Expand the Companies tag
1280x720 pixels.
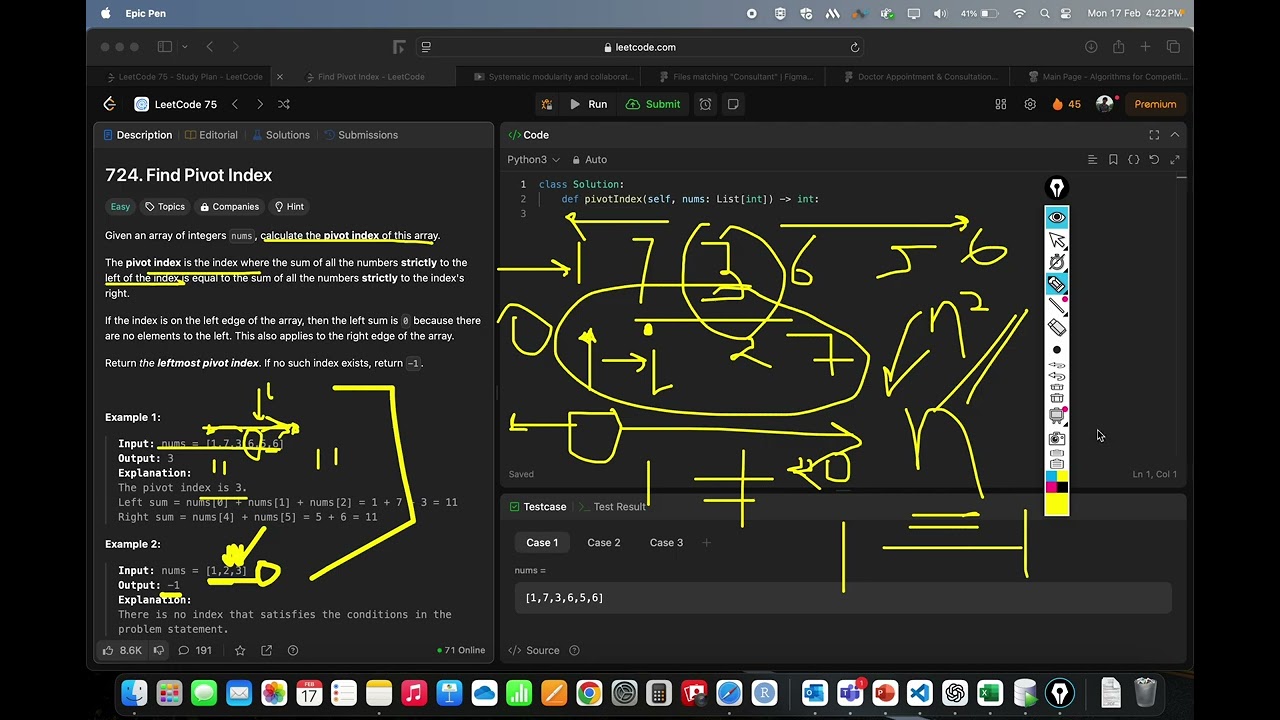coord(230,207)
